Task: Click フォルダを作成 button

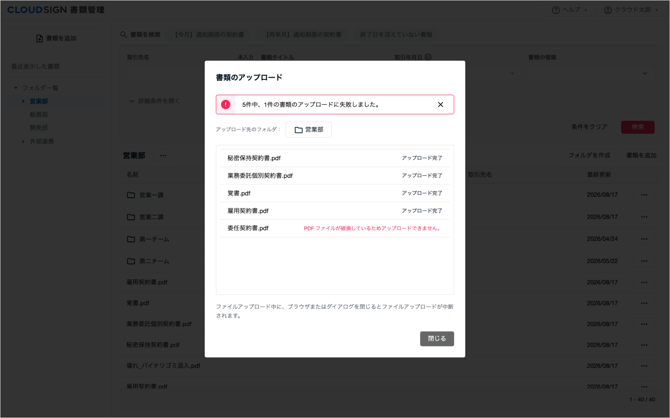Action: click(x=589, y=155)
